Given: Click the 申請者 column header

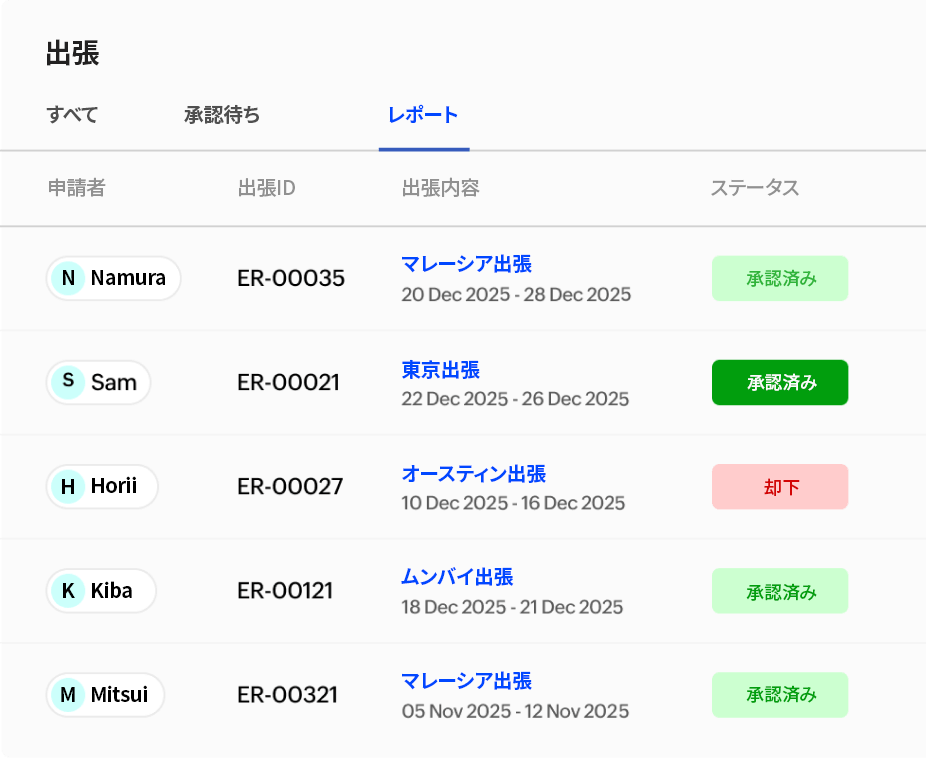Looking at the screenshot, I should [x=73, y=188].
